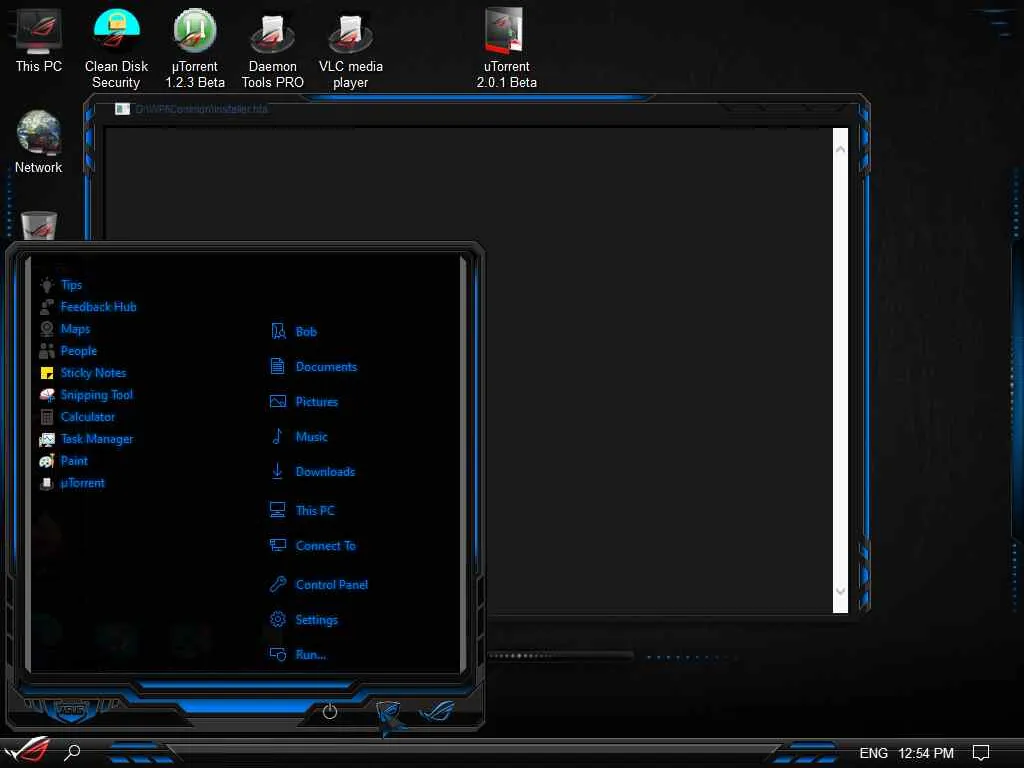Open Snipping Tool from start menu

coord(97,395)
